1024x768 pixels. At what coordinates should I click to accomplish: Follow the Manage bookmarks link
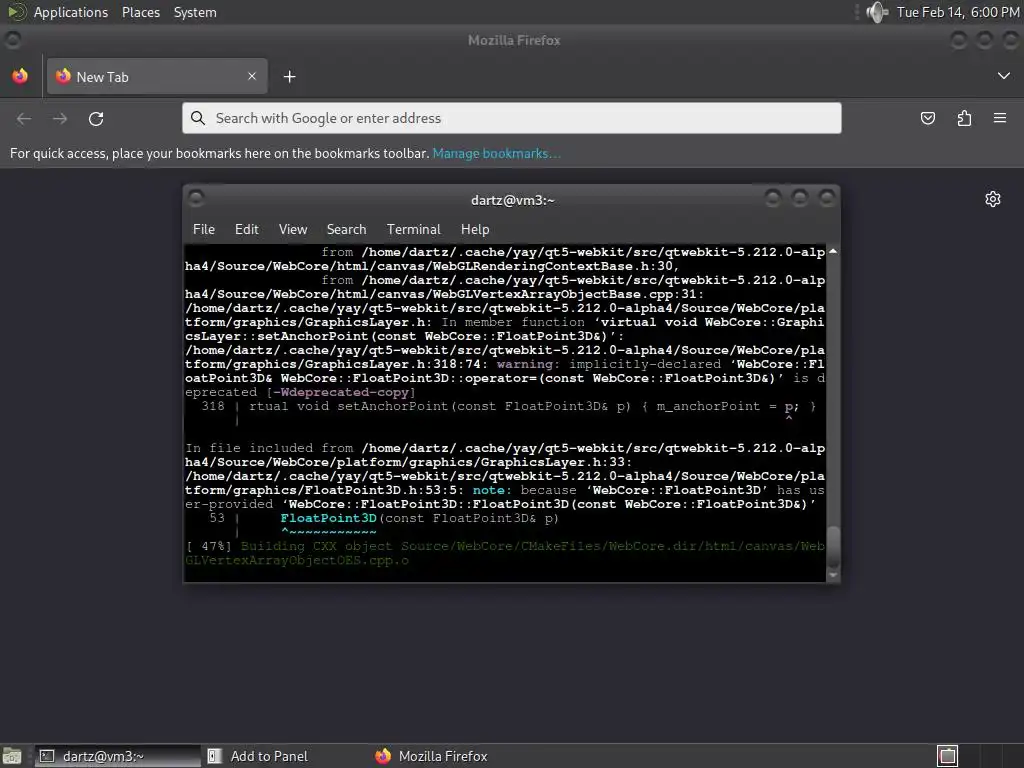(496, 153)
